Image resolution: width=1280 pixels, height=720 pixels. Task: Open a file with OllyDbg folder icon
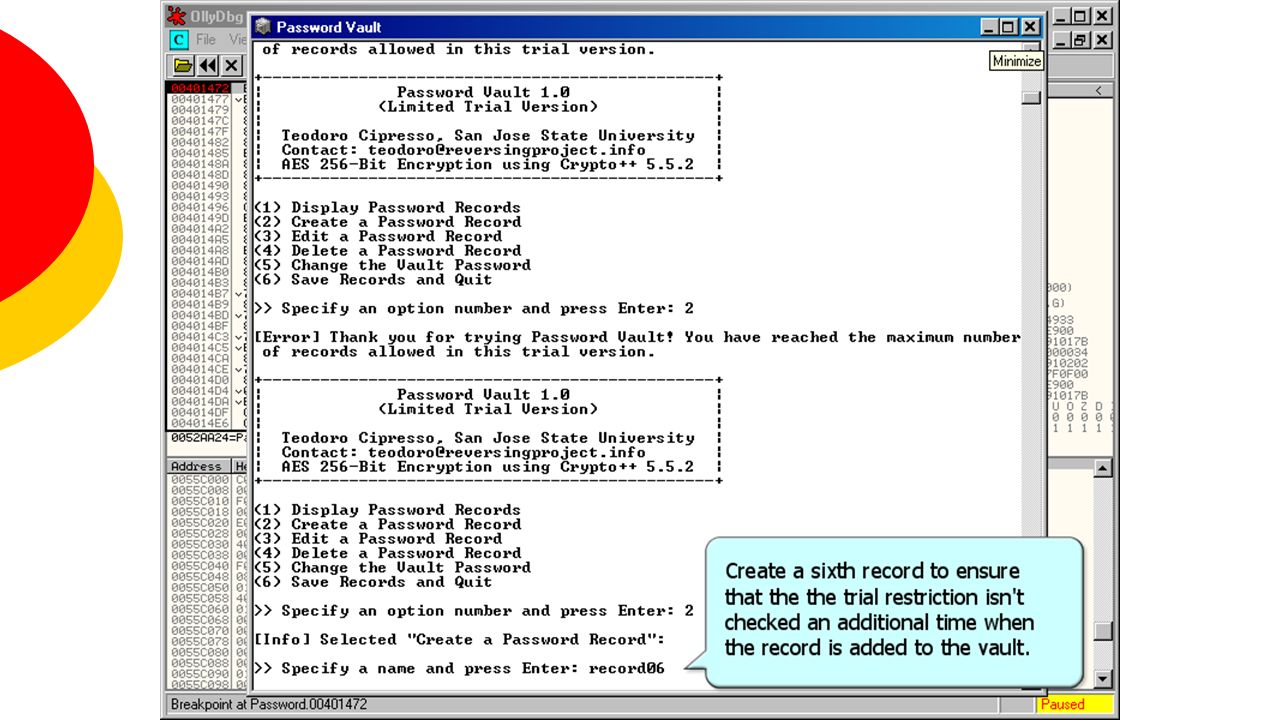182,66
